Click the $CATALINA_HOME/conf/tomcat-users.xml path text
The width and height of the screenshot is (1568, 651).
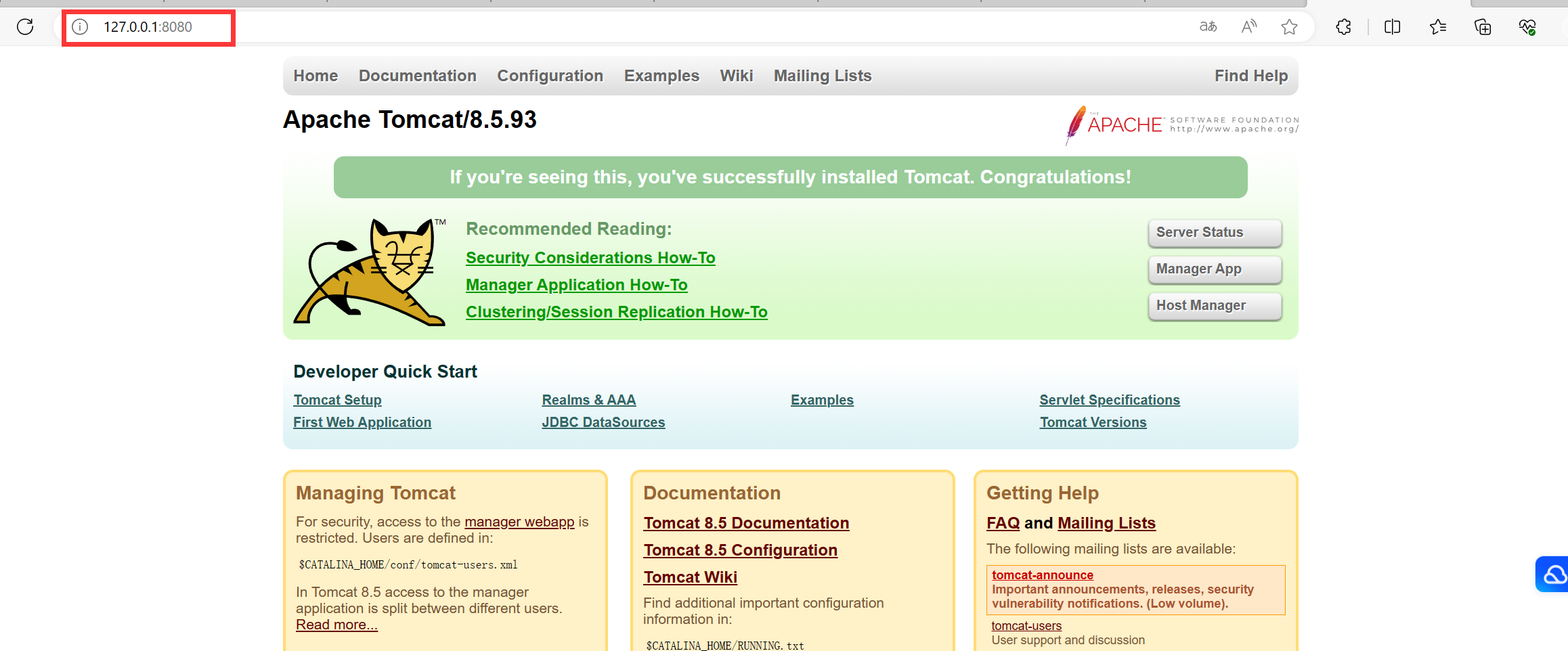(408, 565)
